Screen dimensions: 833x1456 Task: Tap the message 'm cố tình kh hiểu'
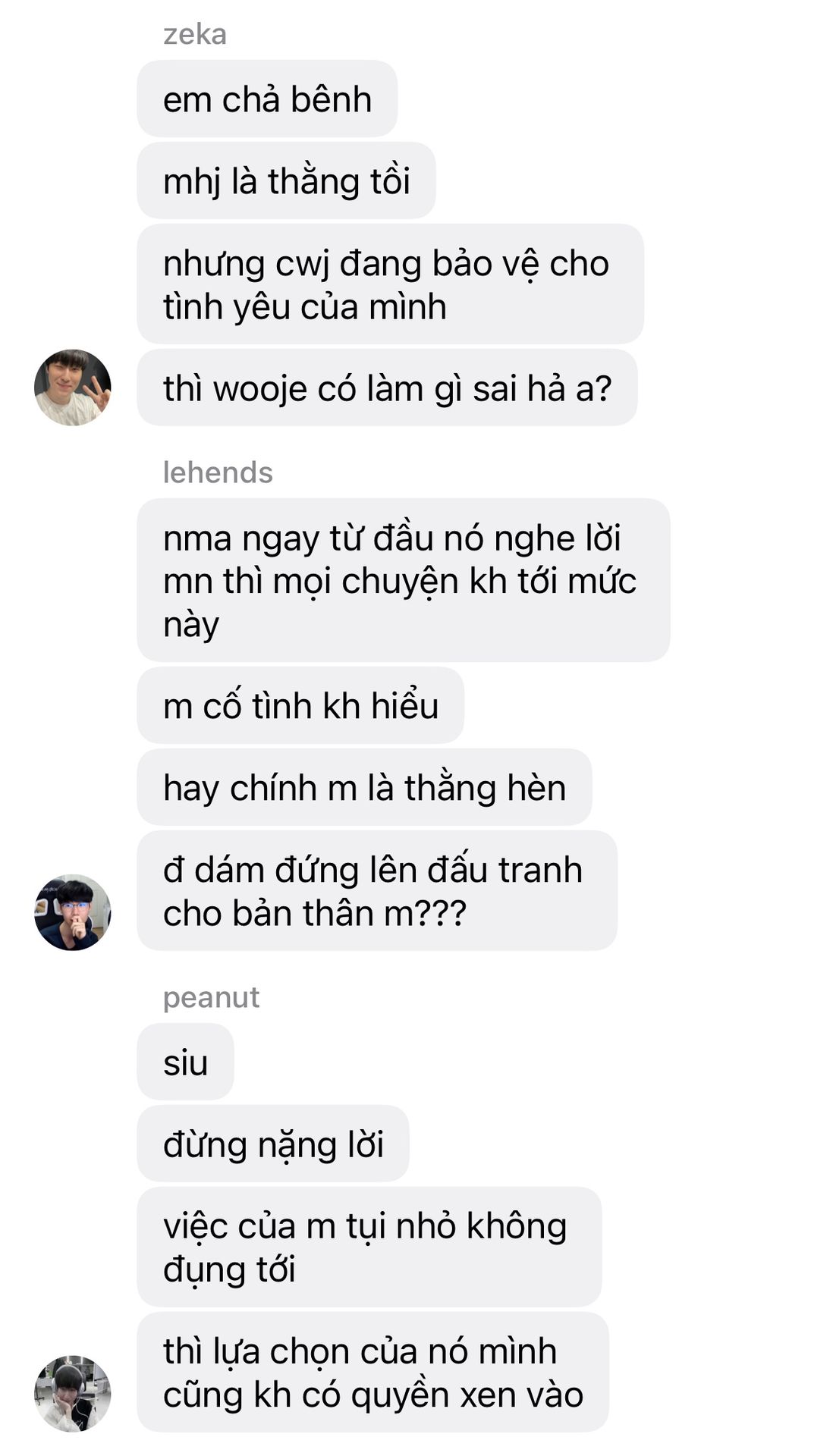click(300, 706)
